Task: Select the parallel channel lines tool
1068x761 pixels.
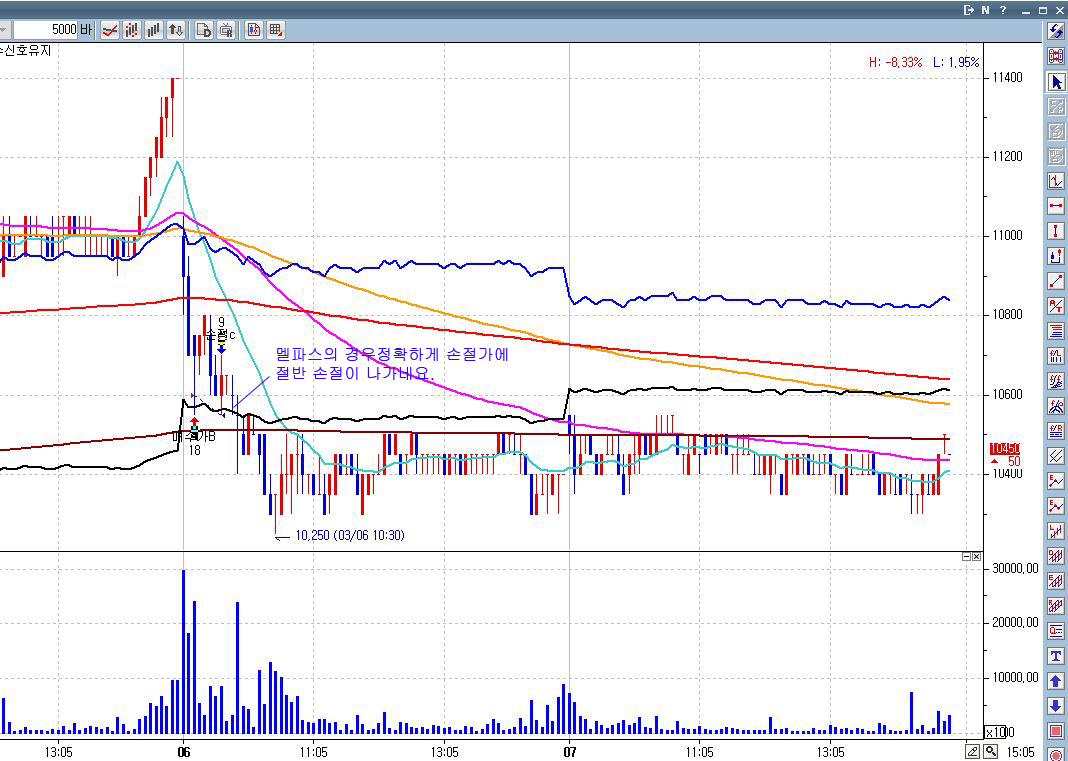Action: point(1056,455)
